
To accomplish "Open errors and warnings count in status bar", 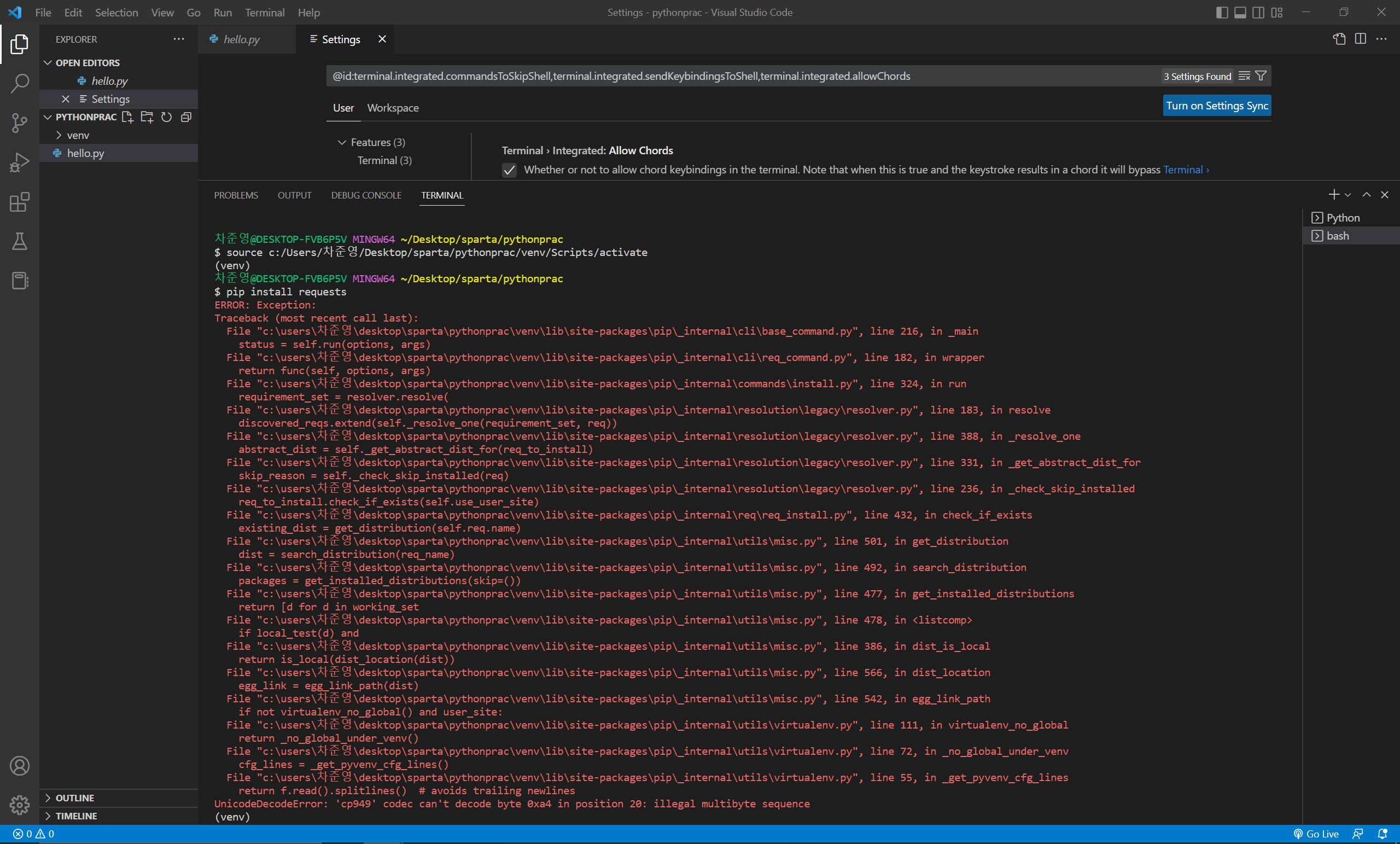I will tap(33, 834).
